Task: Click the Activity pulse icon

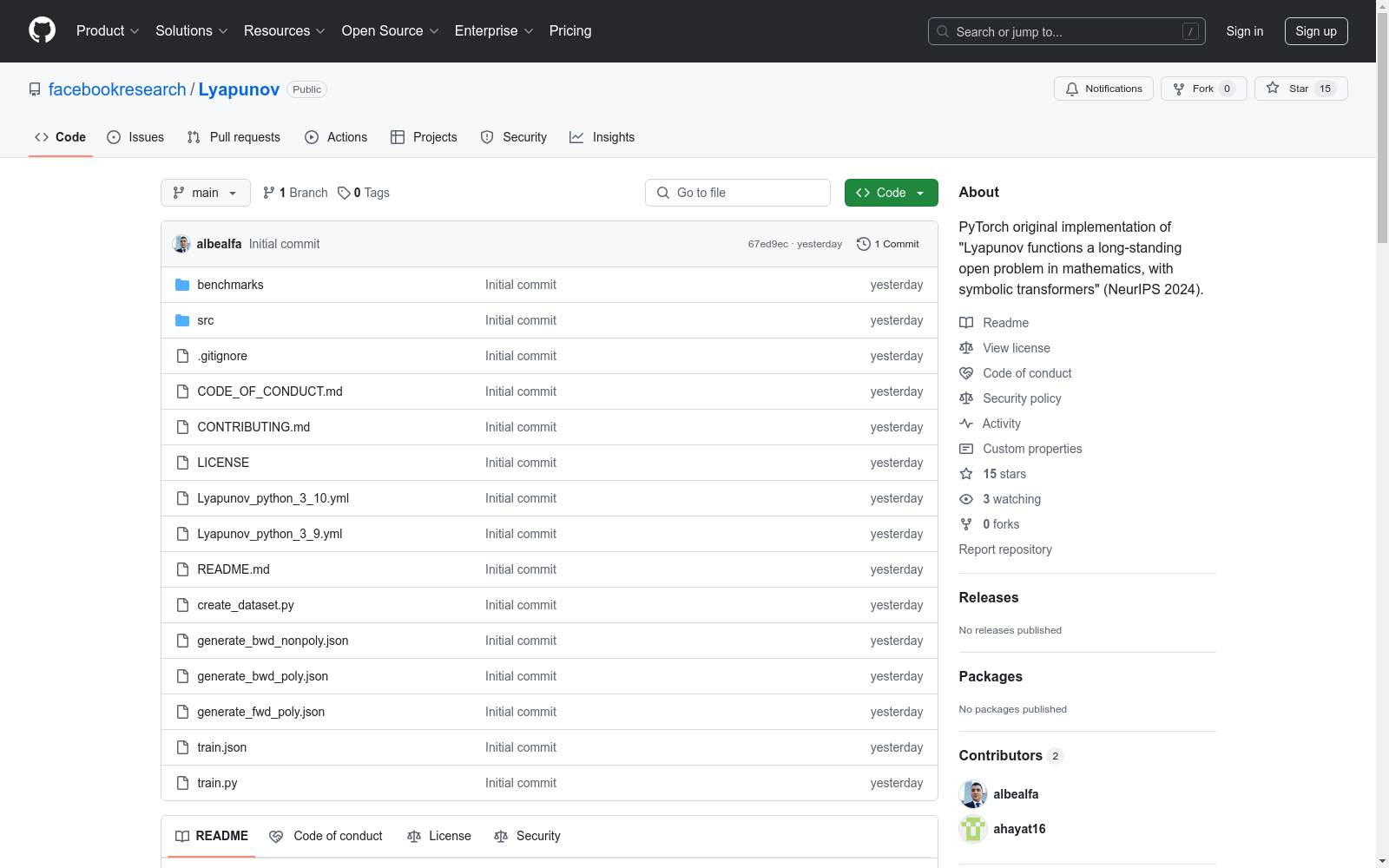Action: pyautogui.click(x=966, y=424)
